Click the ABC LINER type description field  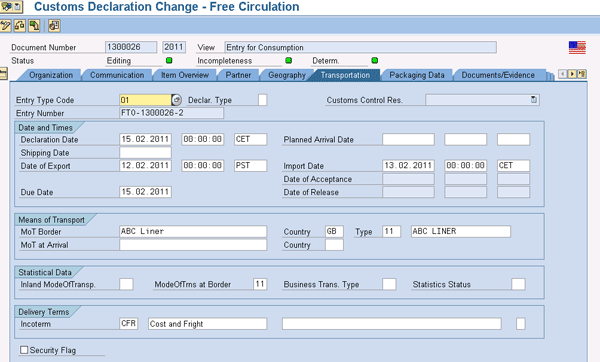point(461,232)
